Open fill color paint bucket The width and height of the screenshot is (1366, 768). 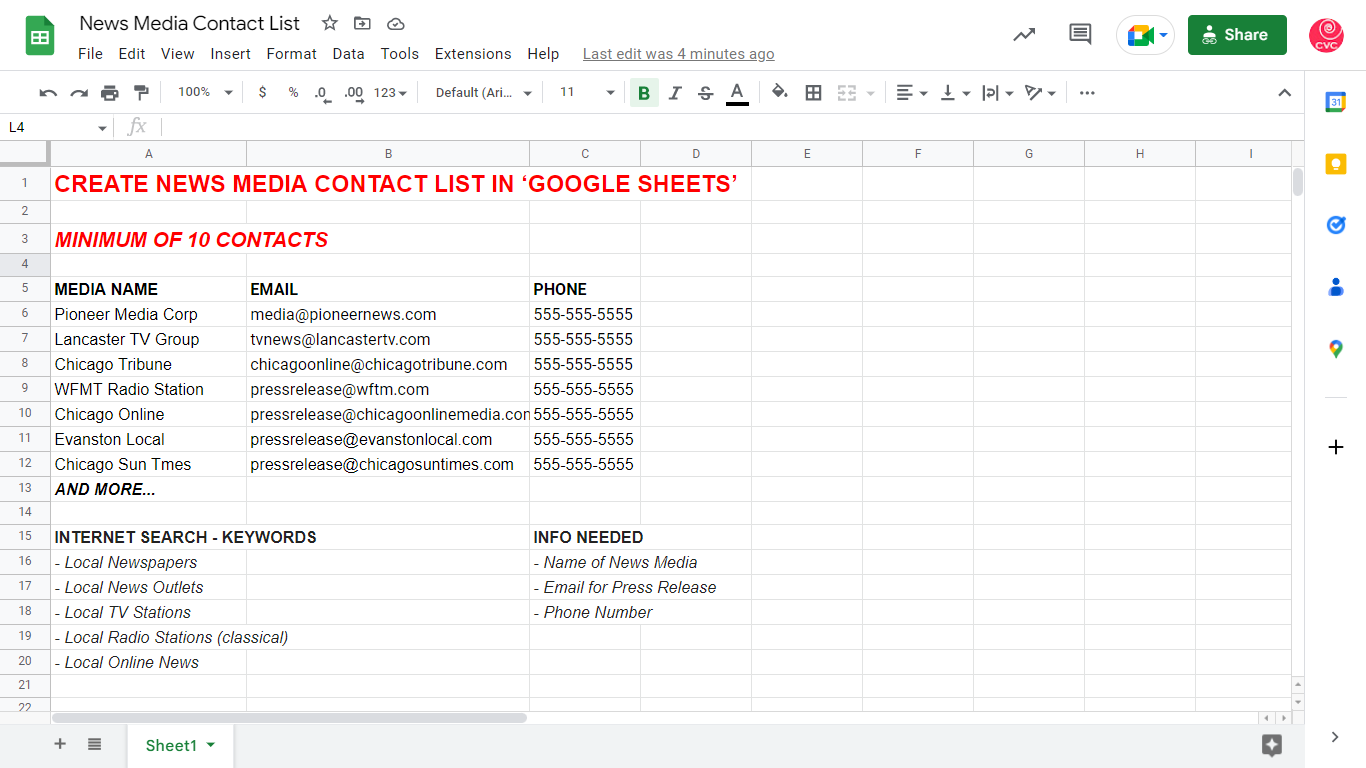(x=780, y=93)
